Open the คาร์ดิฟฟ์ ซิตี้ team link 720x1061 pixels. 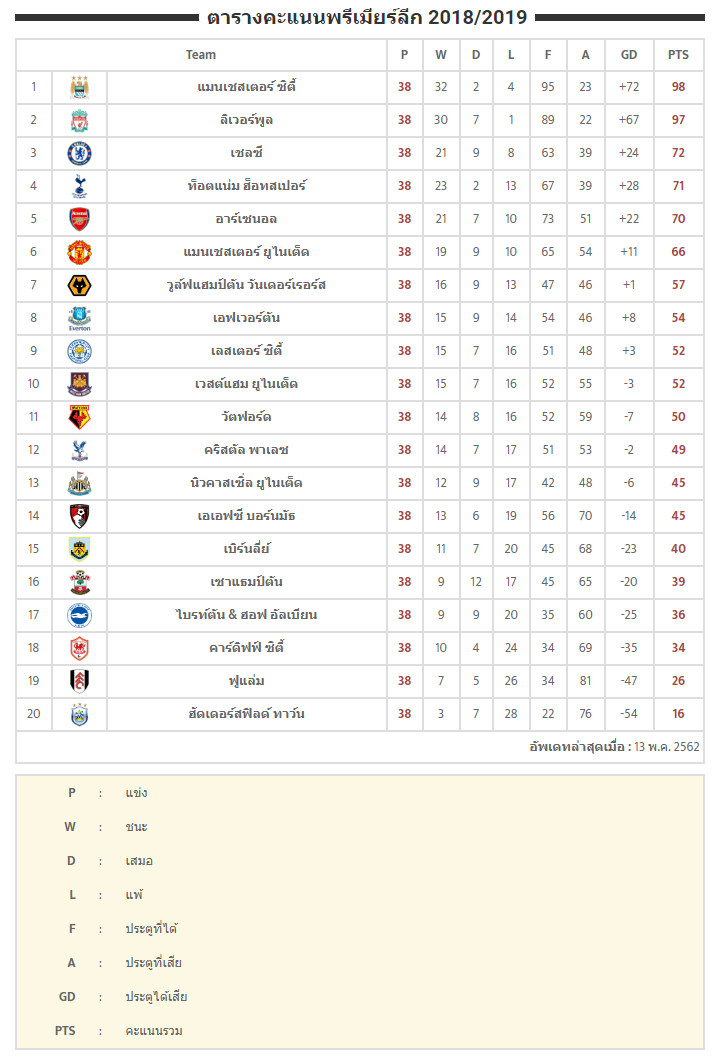[x=246, y=648]
